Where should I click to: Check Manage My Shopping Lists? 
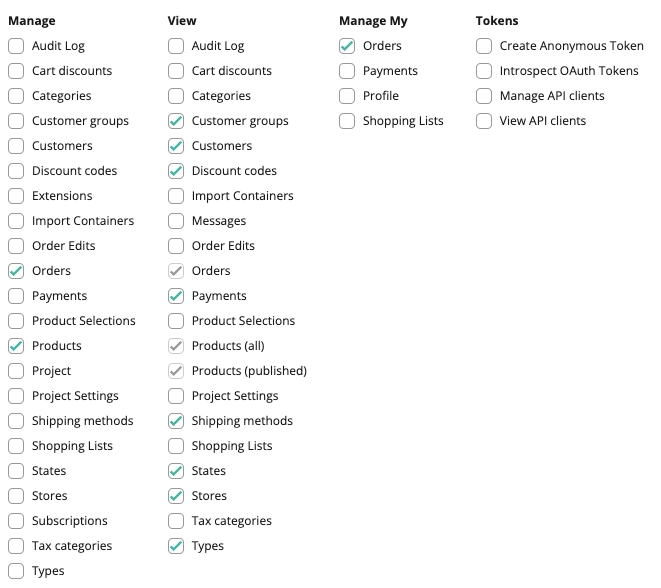coord(347,121)
